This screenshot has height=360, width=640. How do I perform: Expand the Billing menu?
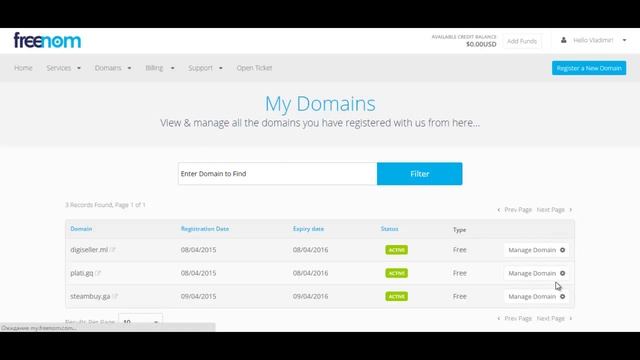click(x=160, y=68)
